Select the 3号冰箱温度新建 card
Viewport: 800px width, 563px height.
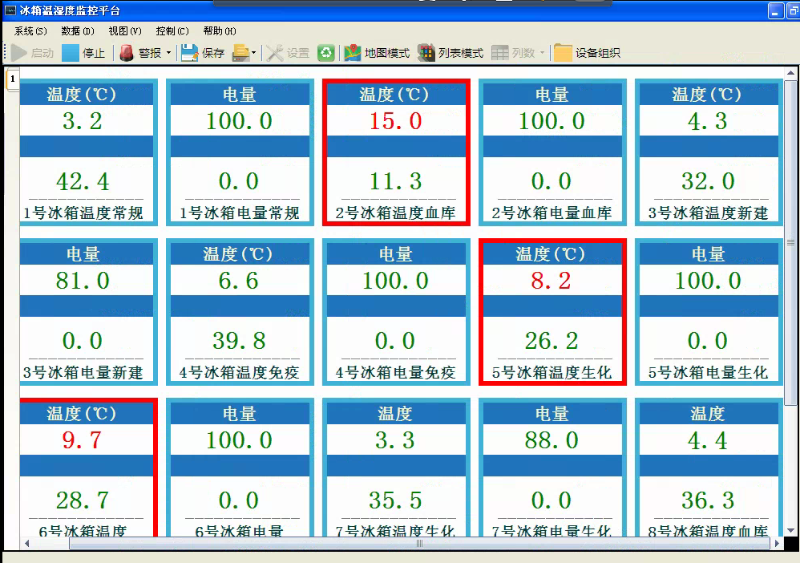click(709, 152)
